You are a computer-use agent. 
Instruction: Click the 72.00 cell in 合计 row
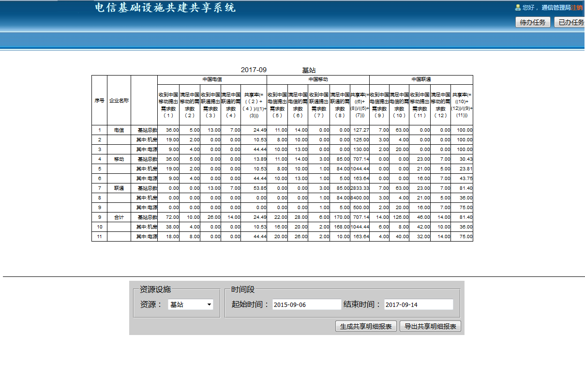pyautogui.click(x=169, y=218)
